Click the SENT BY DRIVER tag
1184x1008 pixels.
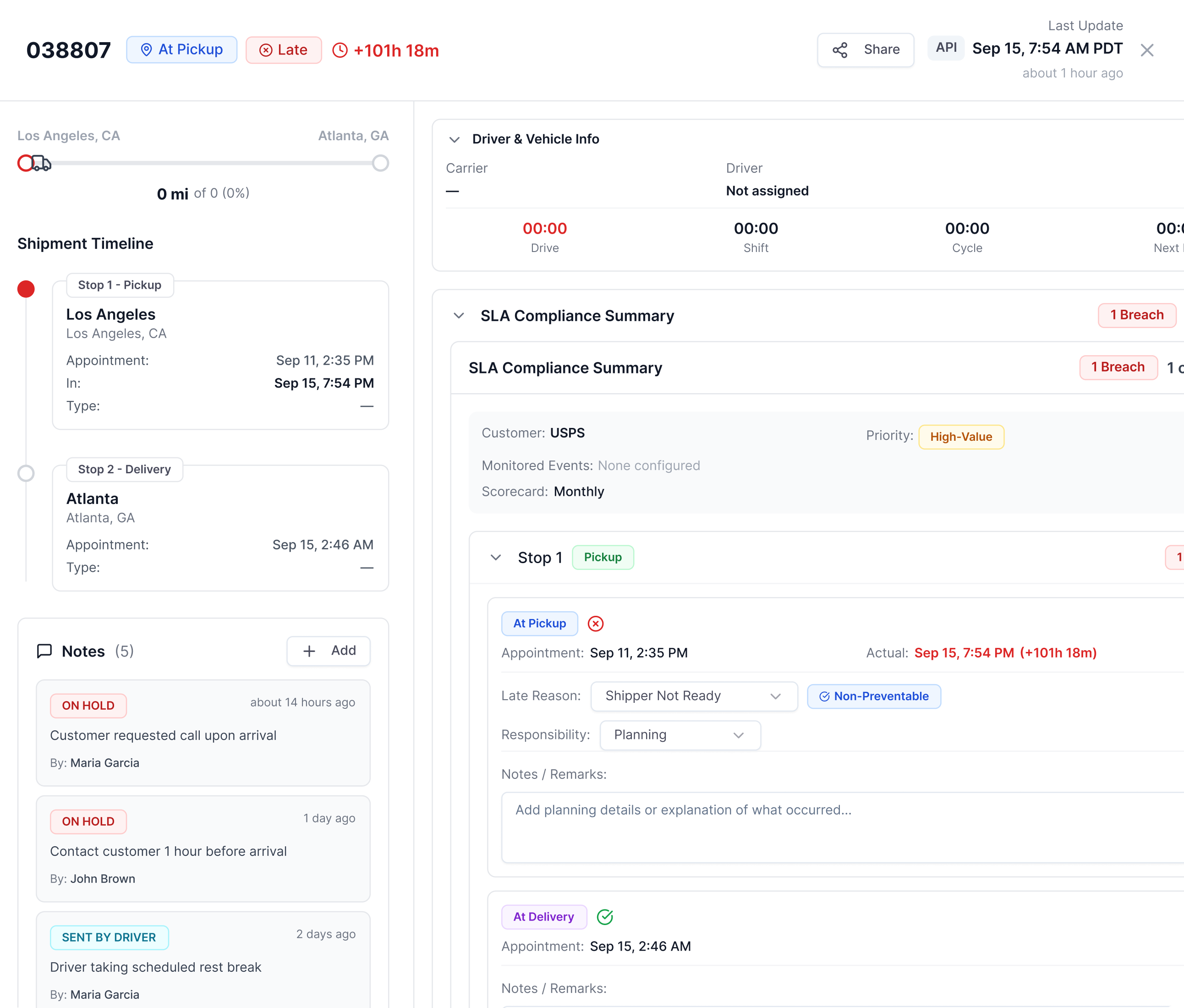click(109, 937)
